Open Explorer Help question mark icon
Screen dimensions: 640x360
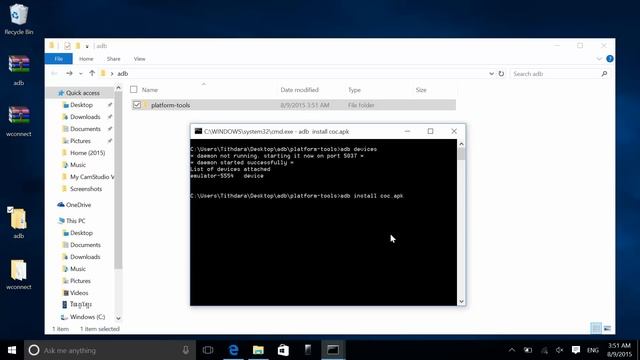(610, 59)
